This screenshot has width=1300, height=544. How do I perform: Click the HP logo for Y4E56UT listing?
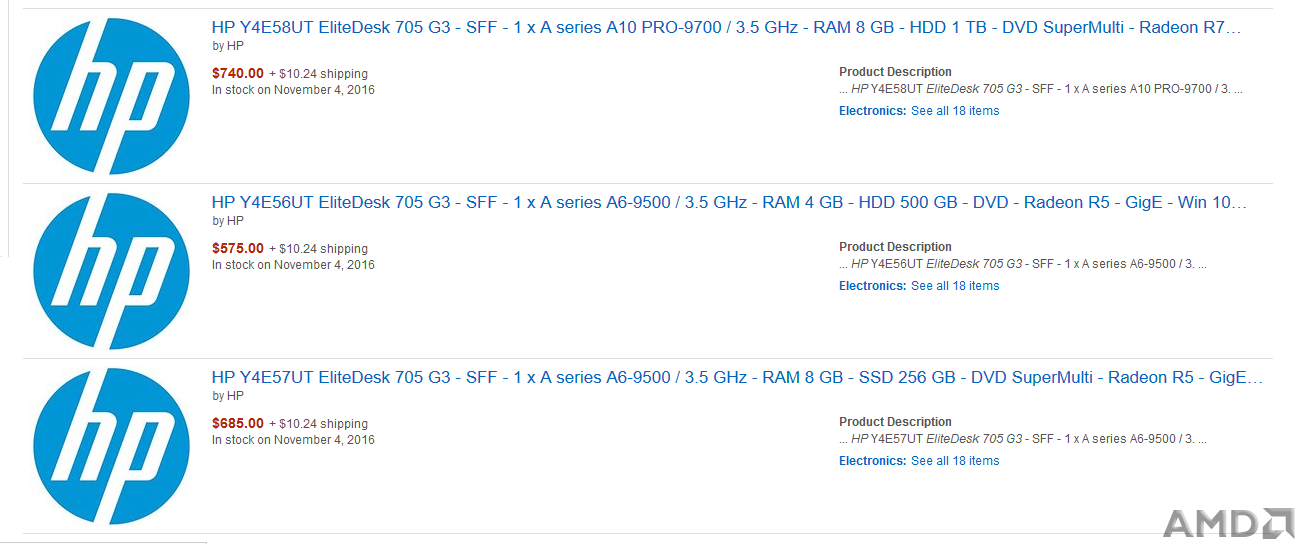(111, 272)
